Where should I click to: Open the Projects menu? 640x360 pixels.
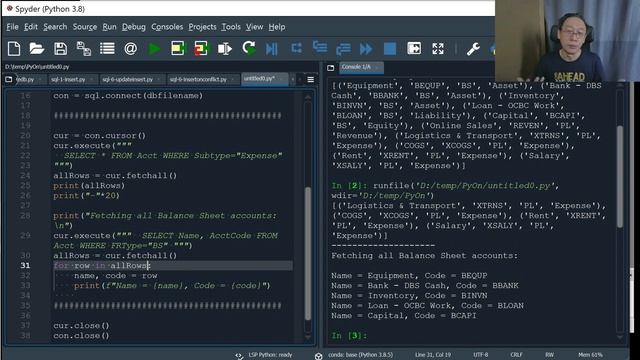click(x=202, y=27)
